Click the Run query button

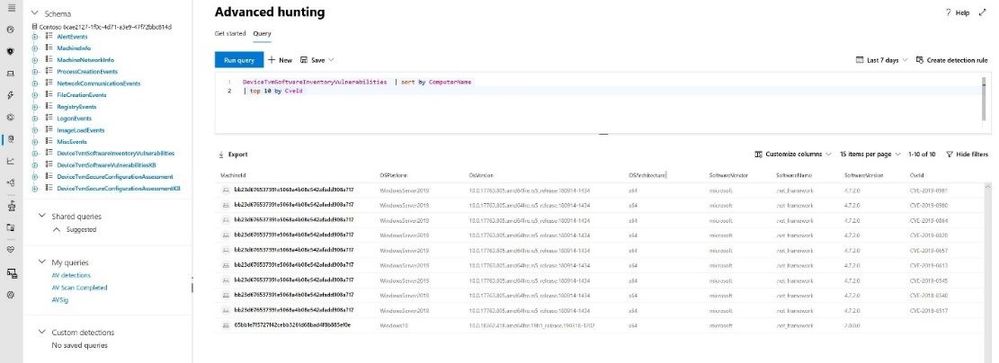(x=239, y=60)
